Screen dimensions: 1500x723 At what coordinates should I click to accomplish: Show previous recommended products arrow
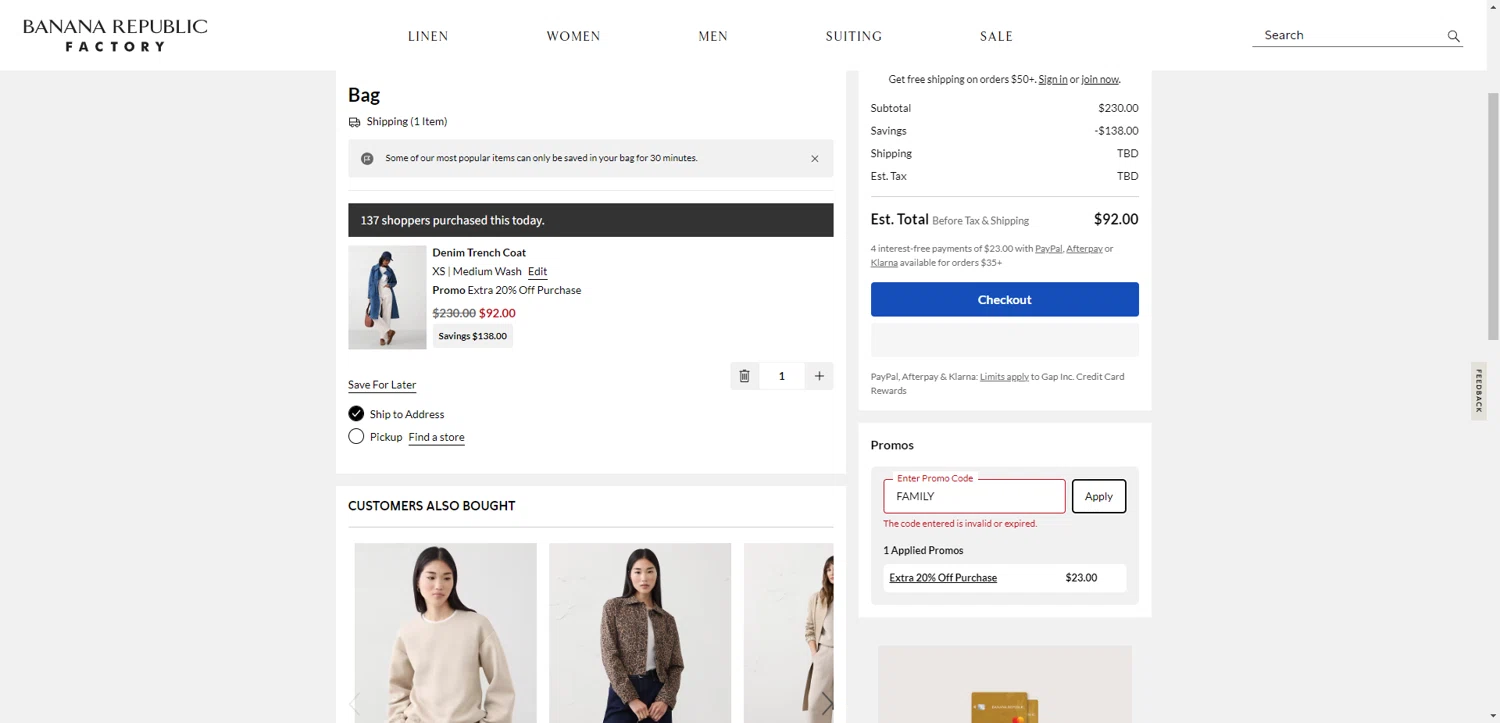354,703
